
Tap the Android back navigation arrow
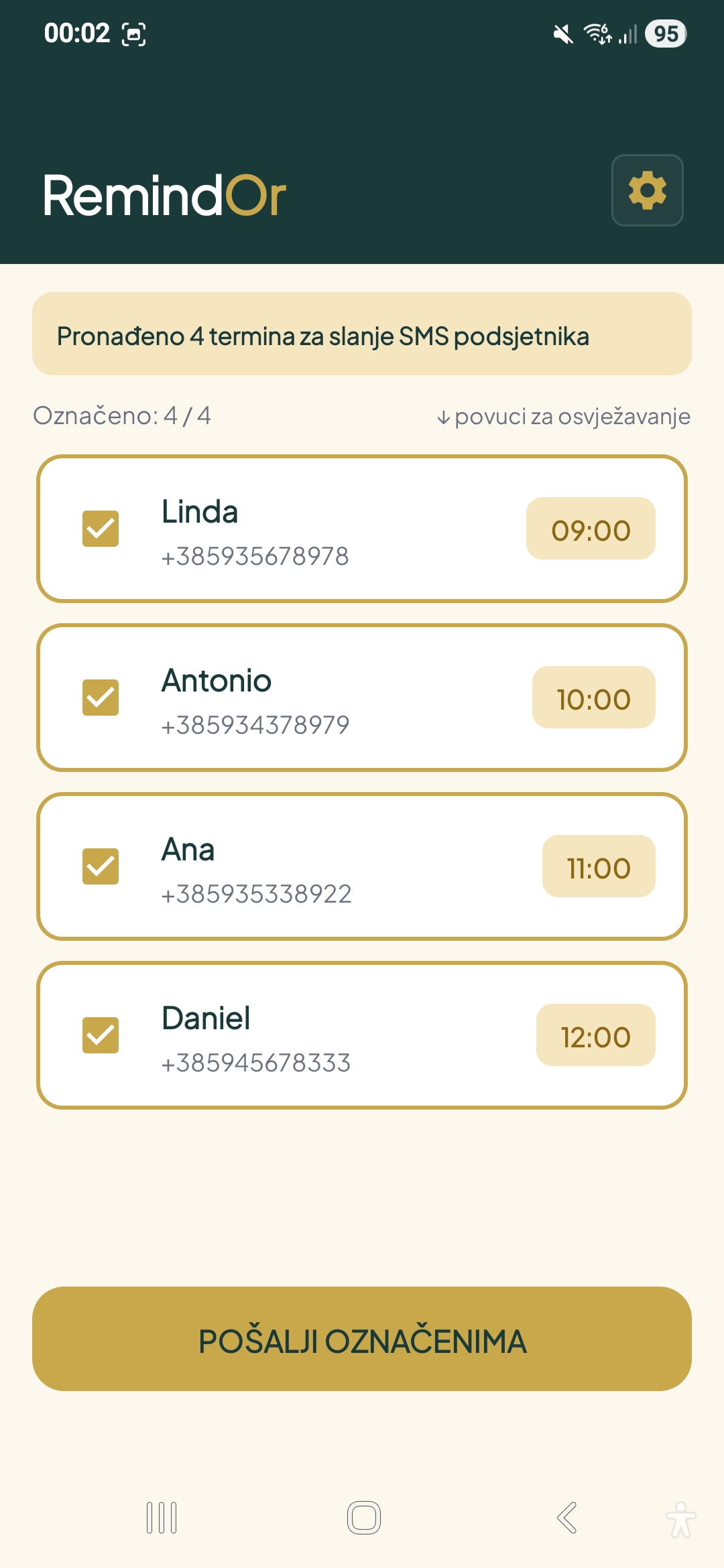click(x=567, y=1518)
